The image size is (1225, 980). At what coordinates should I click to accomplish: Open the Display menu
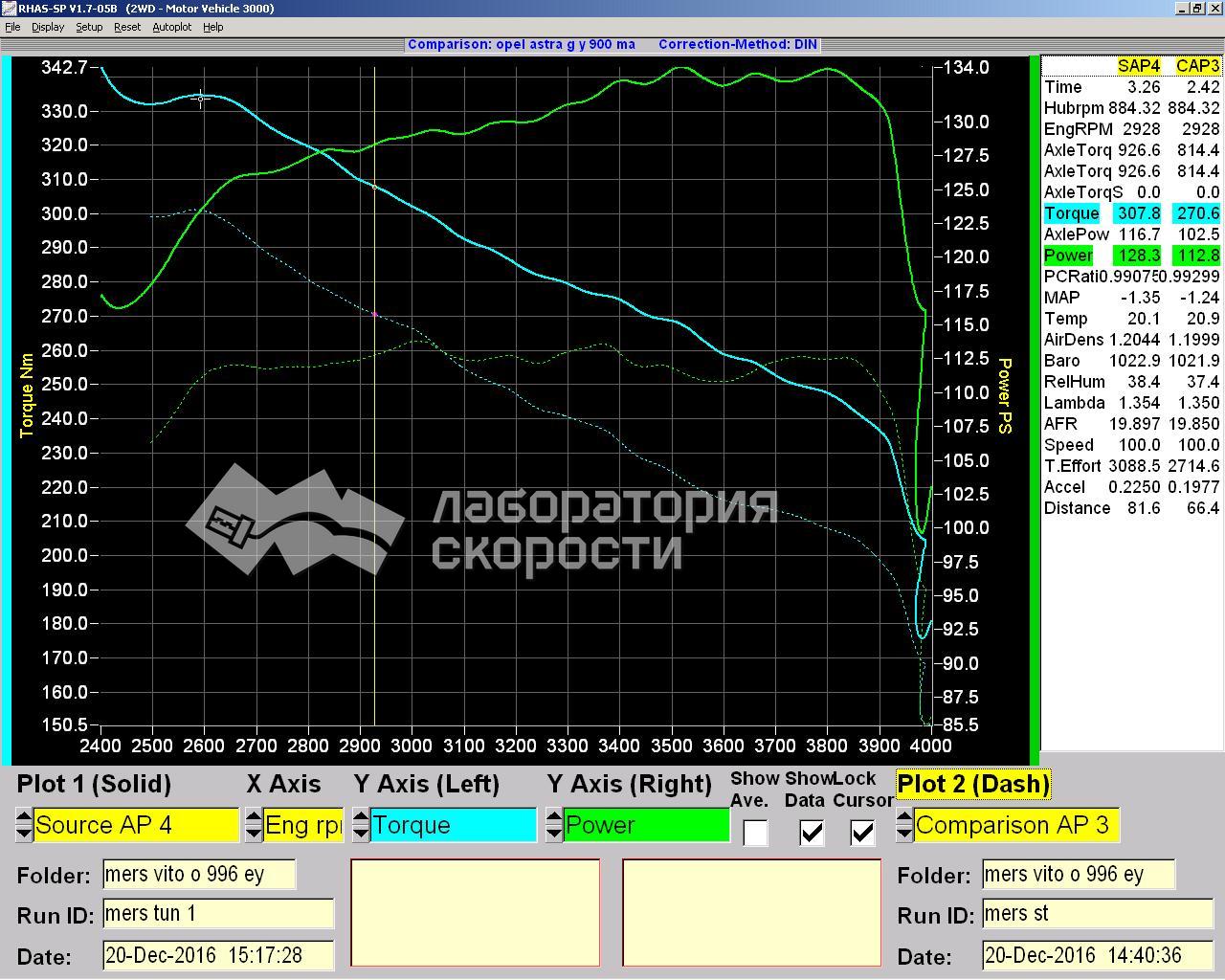(x=48, y=27)
